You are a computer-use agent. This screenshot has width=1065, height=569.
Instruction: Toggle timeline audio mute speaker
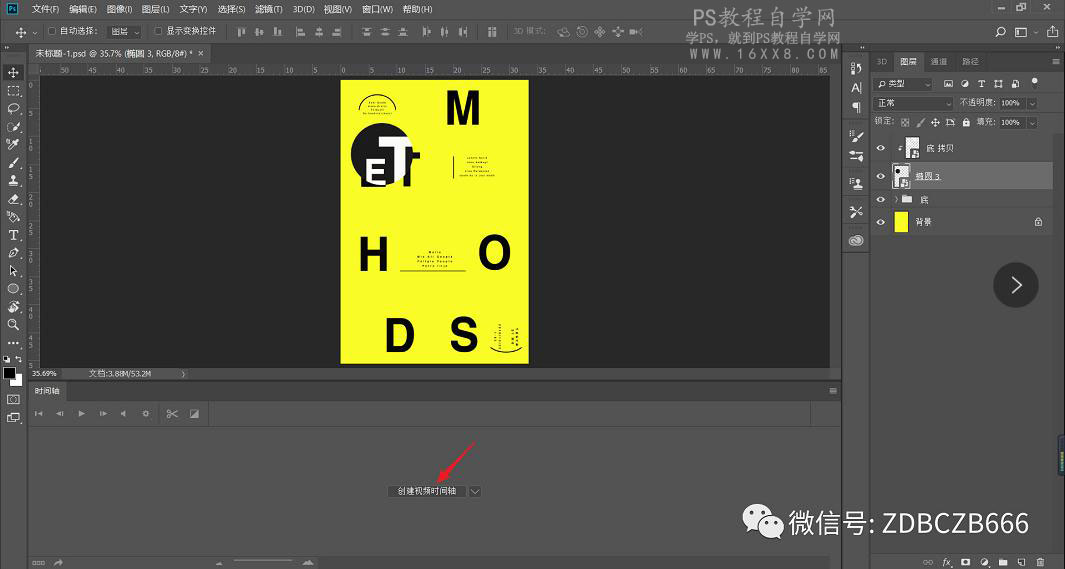point(124,414)
